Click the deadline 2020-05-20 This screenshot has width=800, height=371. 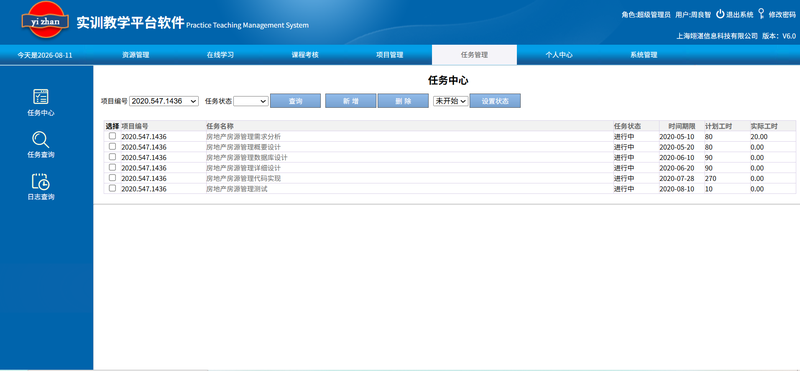[677, 147]
